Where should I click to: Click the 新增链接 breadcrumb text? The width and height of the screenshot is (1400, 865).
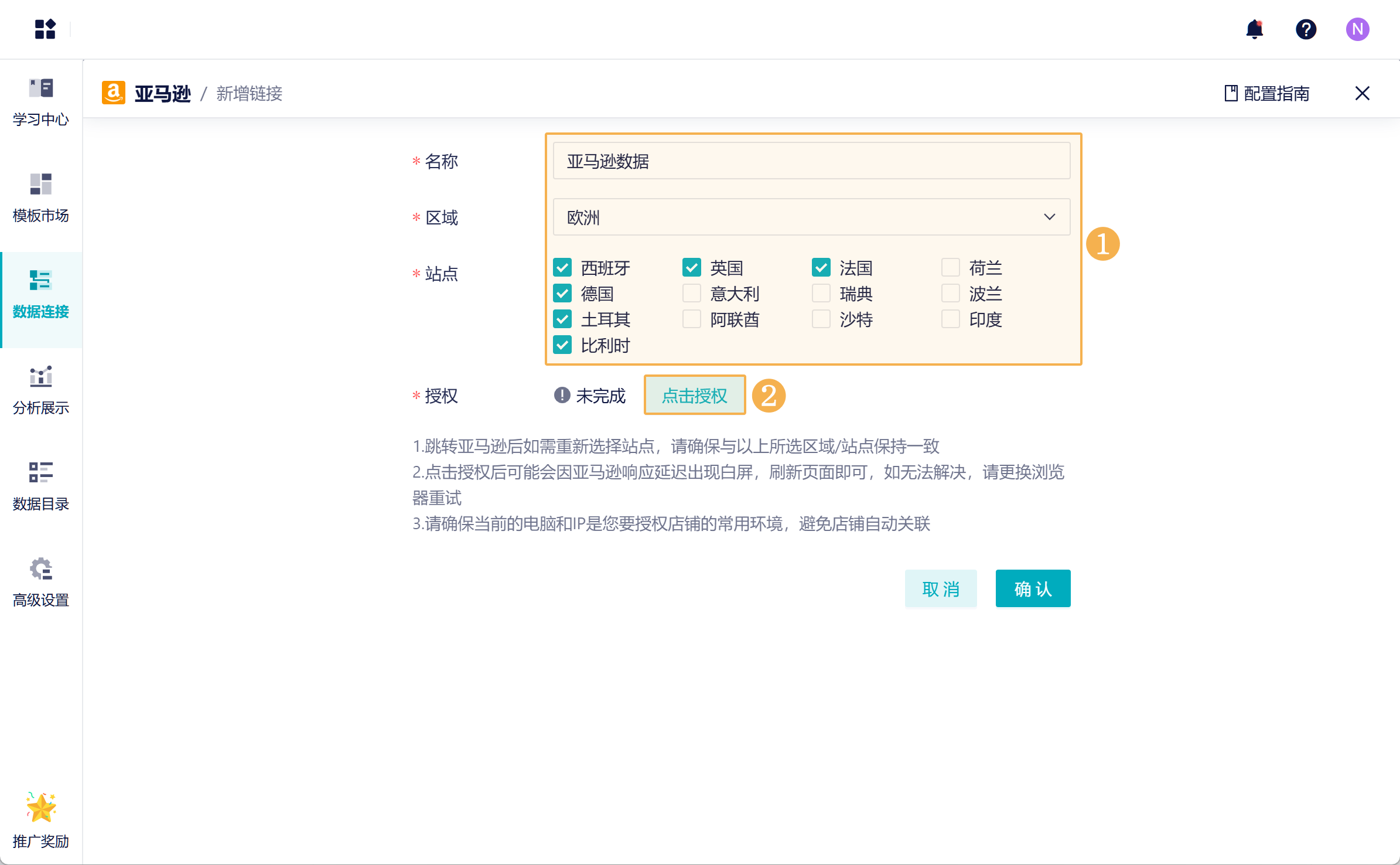pos(250,93)
